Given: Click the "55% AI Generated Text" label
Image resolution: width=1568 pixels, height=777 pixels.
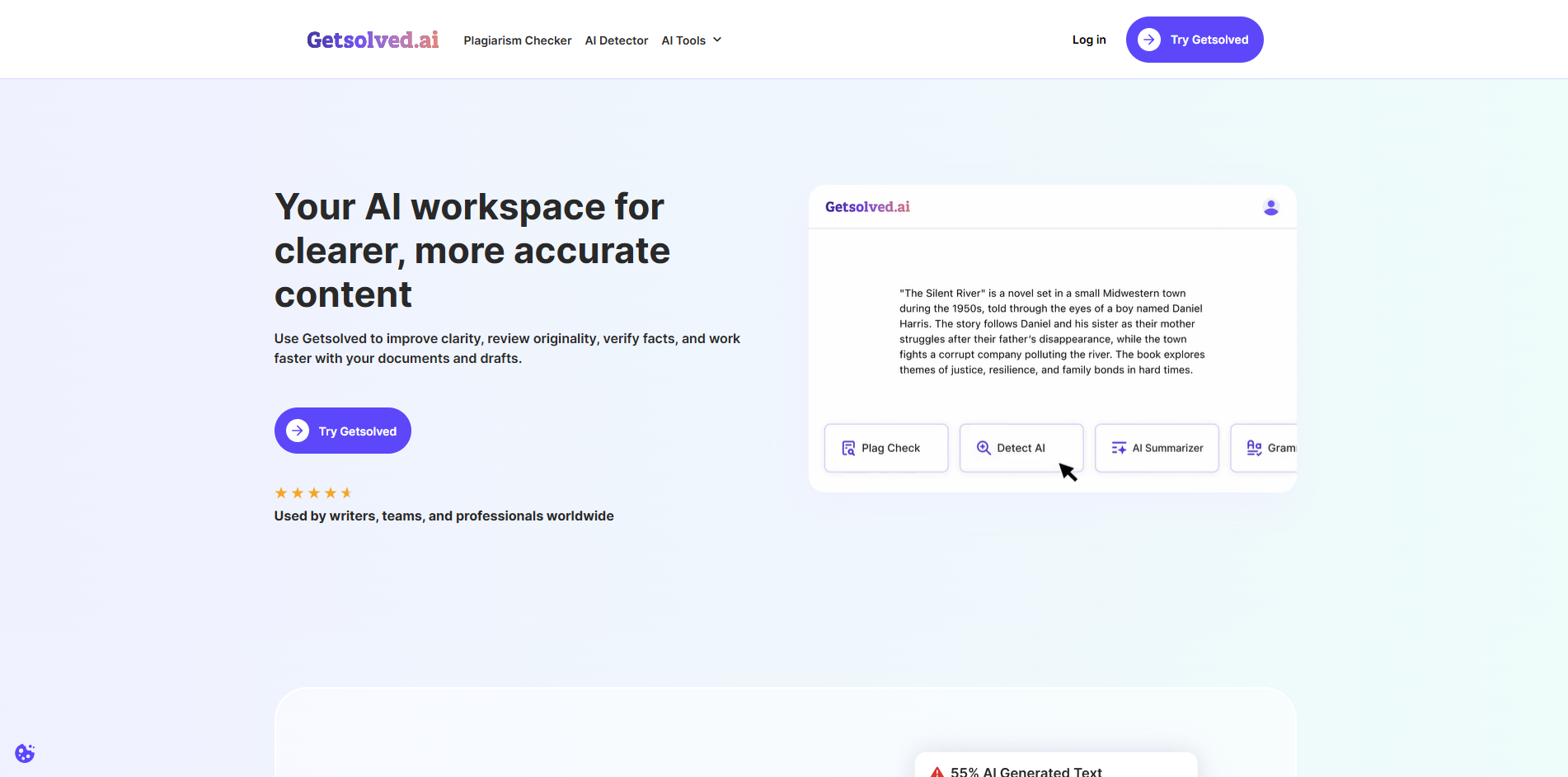Looking at the screenshot, I should 1026,771.
